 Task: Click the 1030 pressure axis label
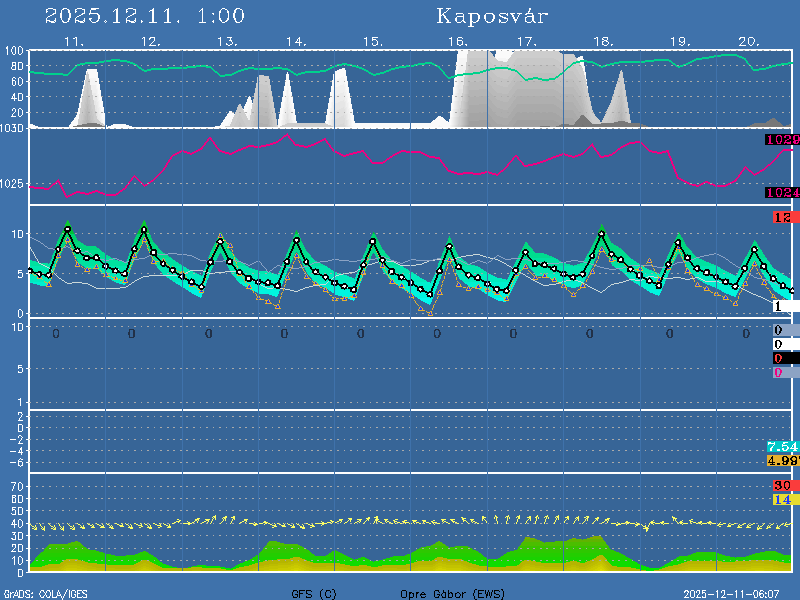[x=13, y=129]
